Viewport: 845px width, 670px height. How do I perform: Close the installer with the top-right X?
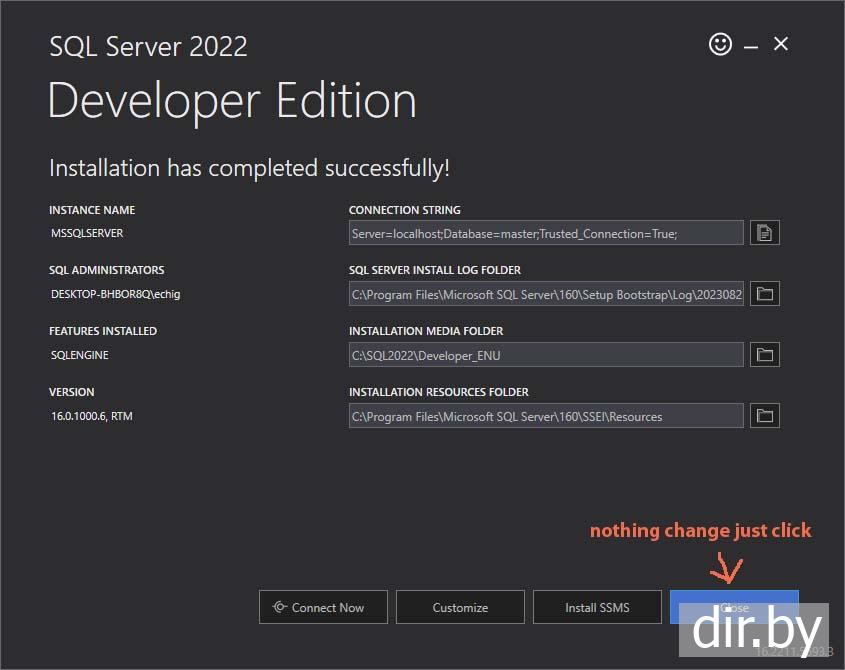781,44
